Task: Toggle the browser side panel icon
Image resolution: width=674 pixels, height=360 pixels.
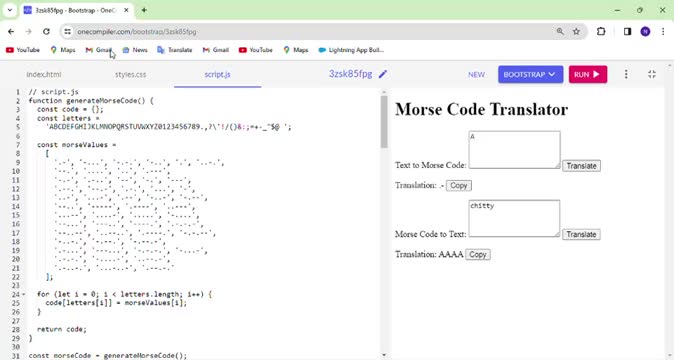Action: point(627,31)
